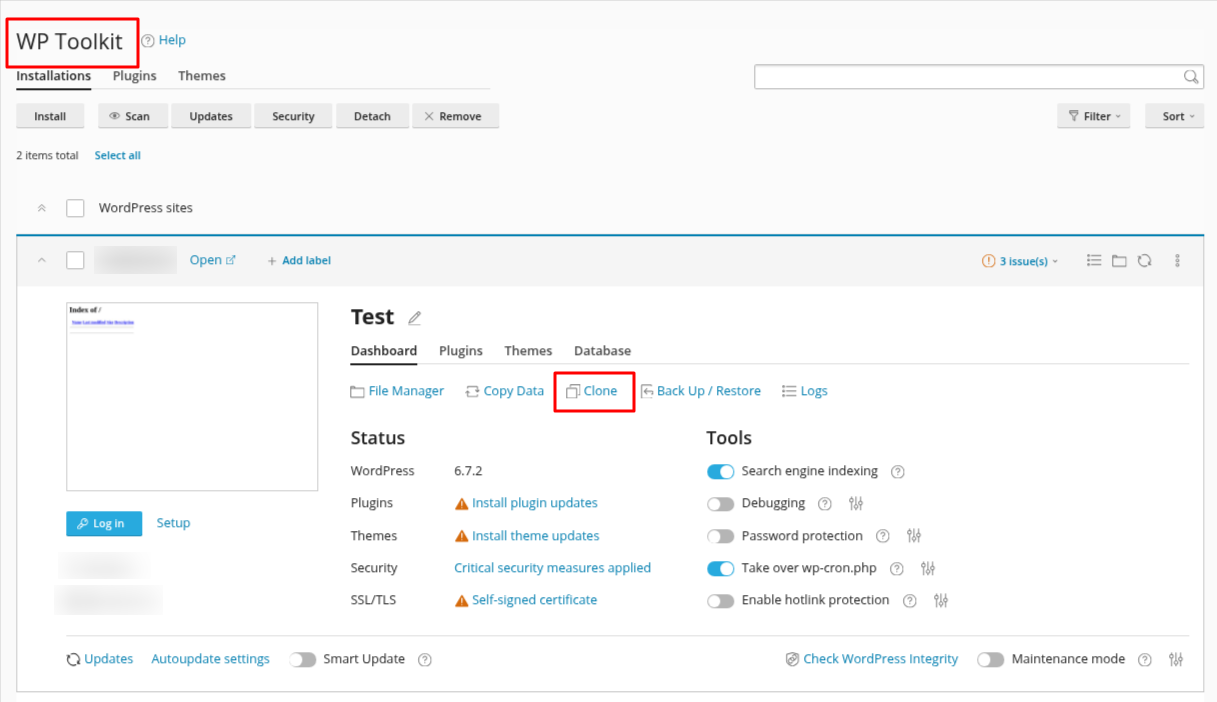Disable Search engine indexing toggle
The height and width of the screenshot is (702, 1217).
[720, 472]
